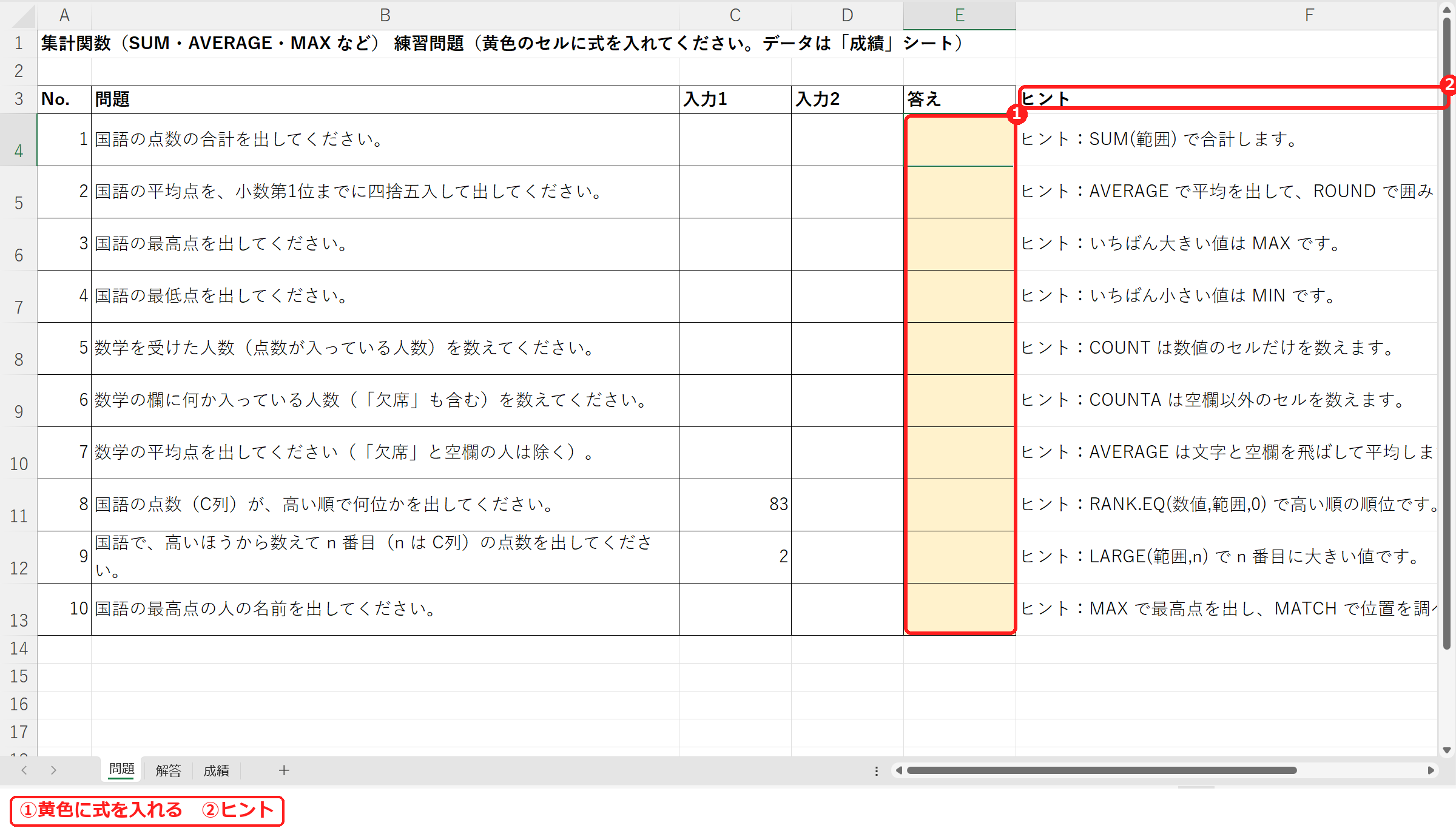Click the horizontal scrollbar thumb
Screen dimensions: 1456x831
(1102, 770)
